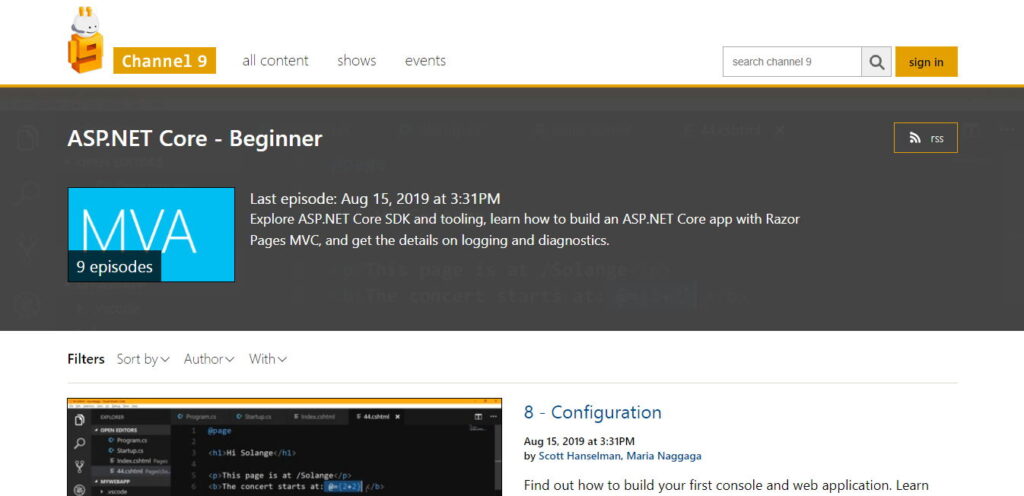Click the Channel 9 mascot logo
Viewport: 1024px width, 496px height.
(x=86, y=39)
